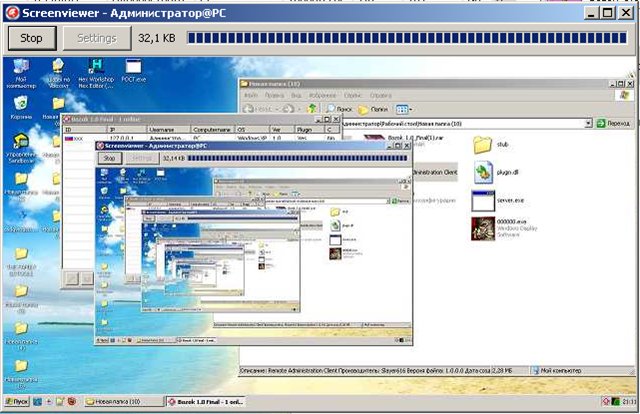This screenshot has width=640, height=414.
Task: Select the Корзина recycle bin icon
Action: pos(21,107)
